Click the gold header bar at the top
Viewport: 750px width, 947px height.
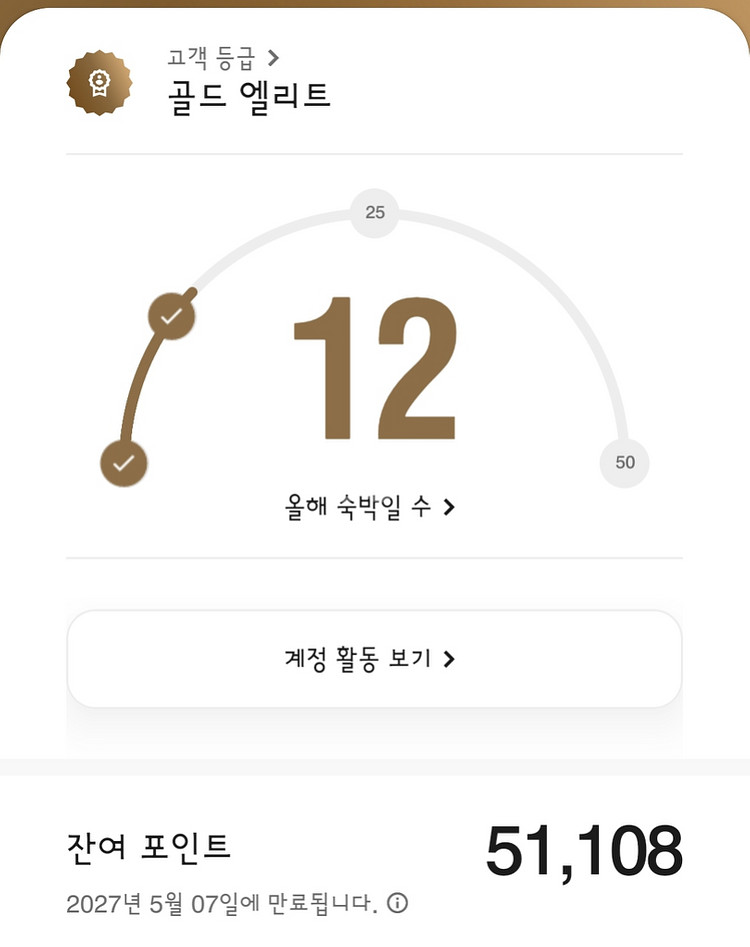[x=374, y=4]
